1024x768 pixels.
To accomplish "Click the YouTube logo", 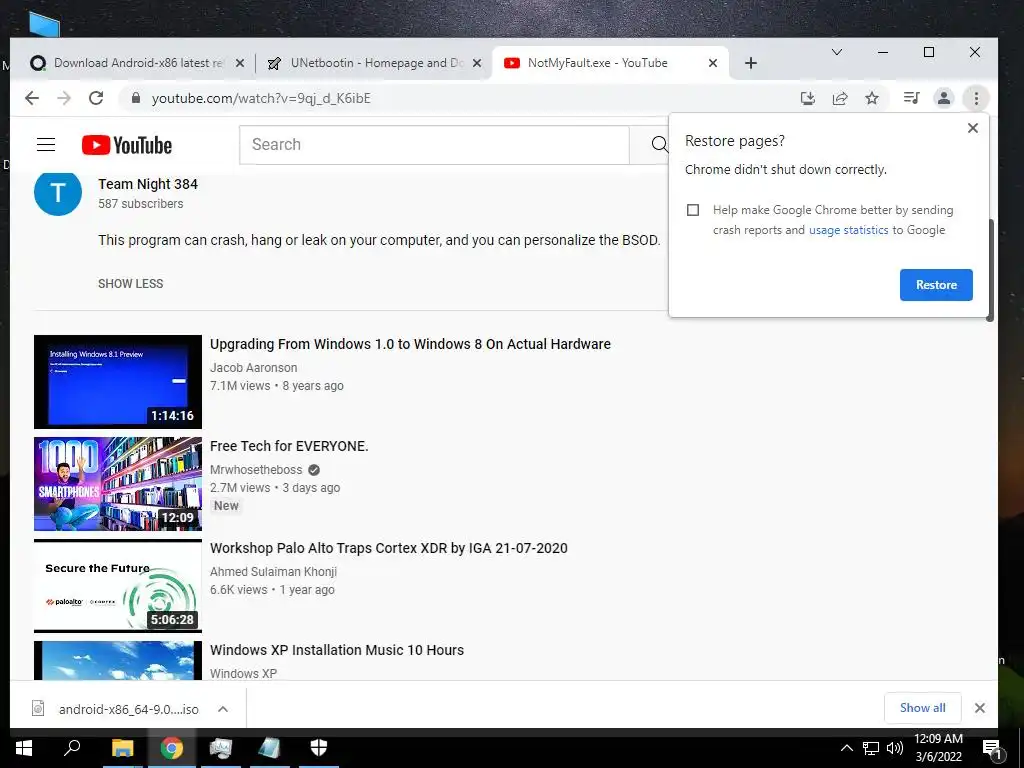I will 127,145.
